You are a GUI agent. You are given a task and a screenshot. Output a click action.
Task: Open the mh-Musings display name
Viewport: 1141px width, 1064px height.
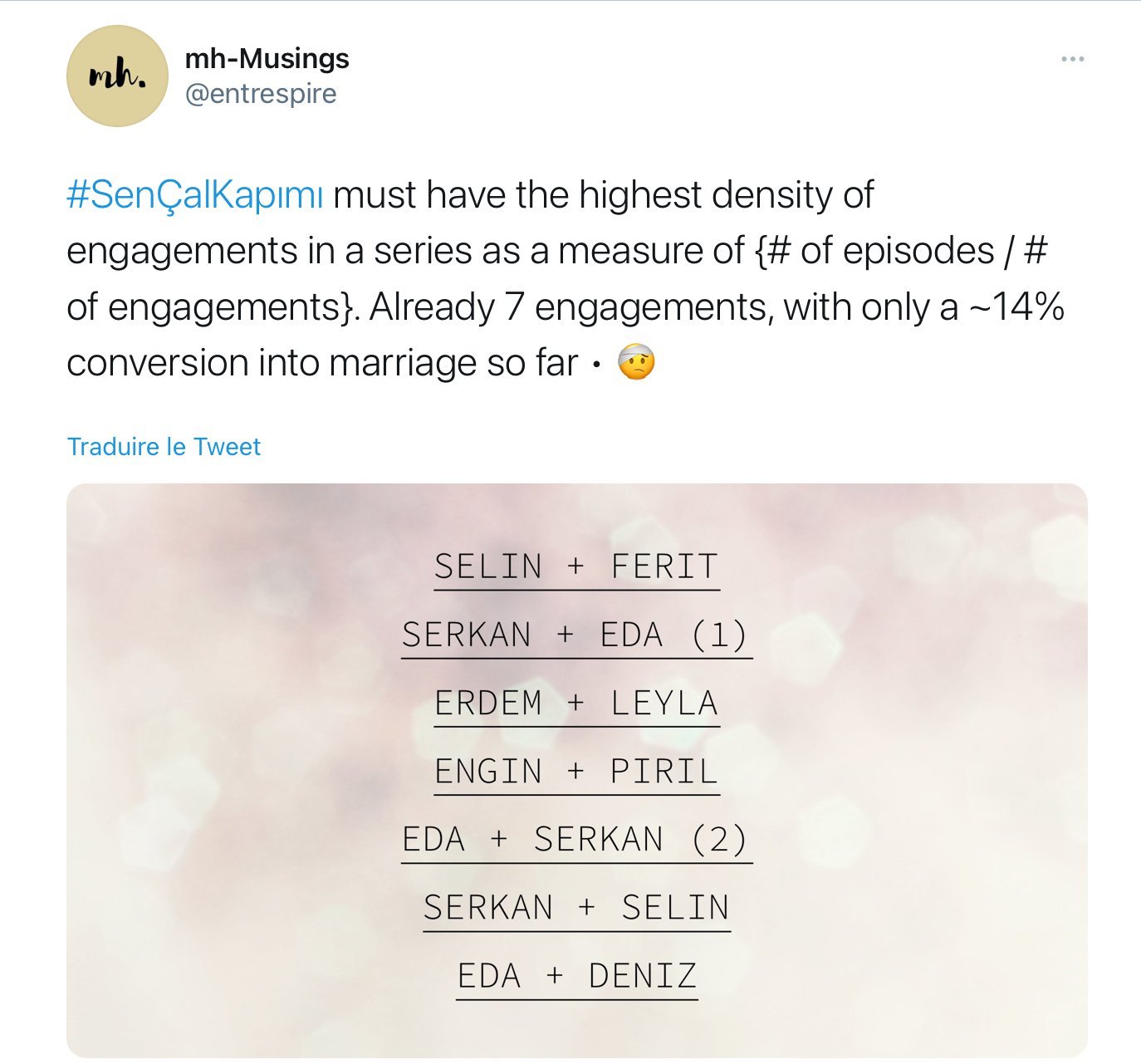[267, 58]
